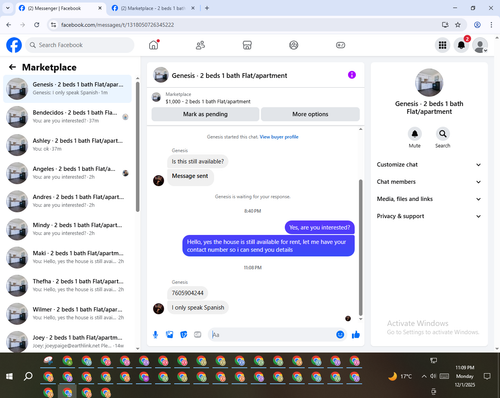Click the More options button

[310, 114]
